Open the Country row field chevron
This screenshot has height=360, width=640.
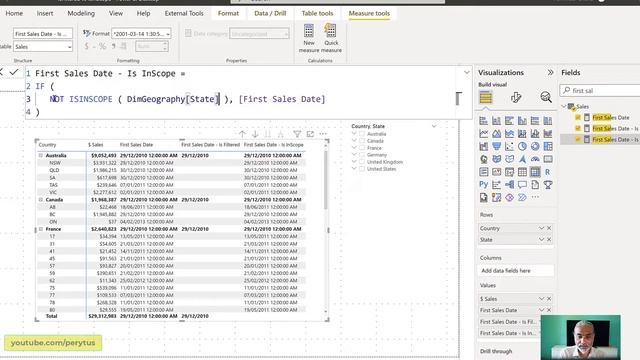pos(541,228)
